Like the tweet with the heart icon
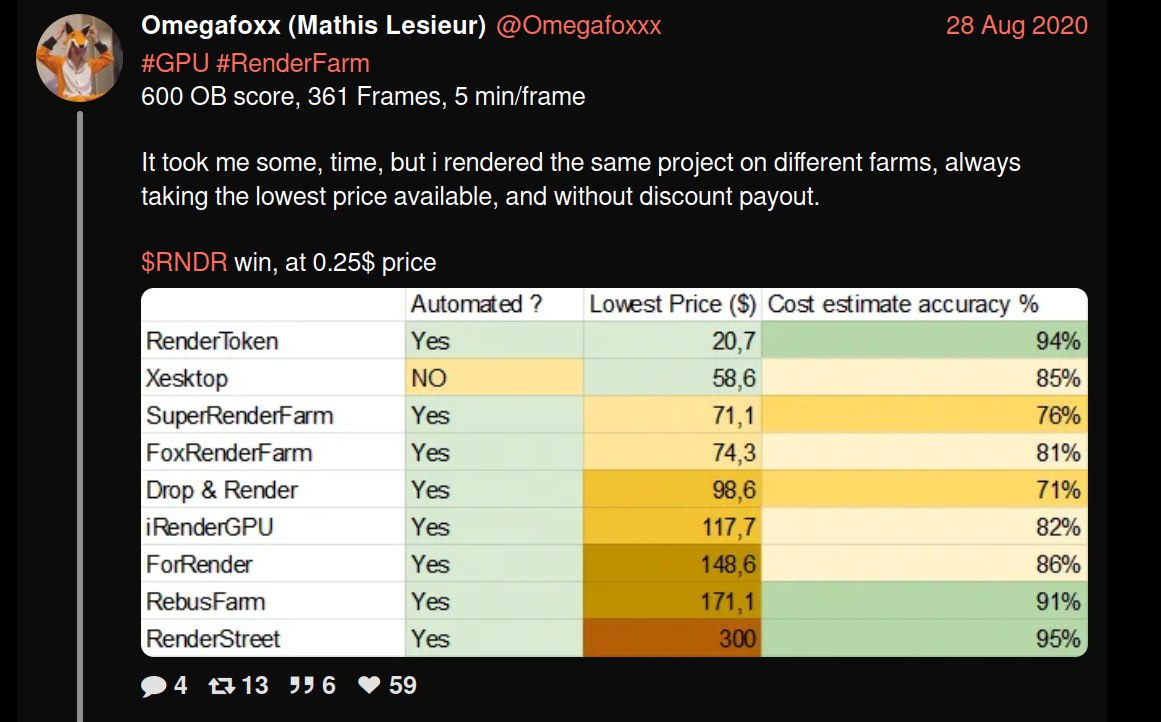This screenshot has height=722, width=1161. (370, 686)
